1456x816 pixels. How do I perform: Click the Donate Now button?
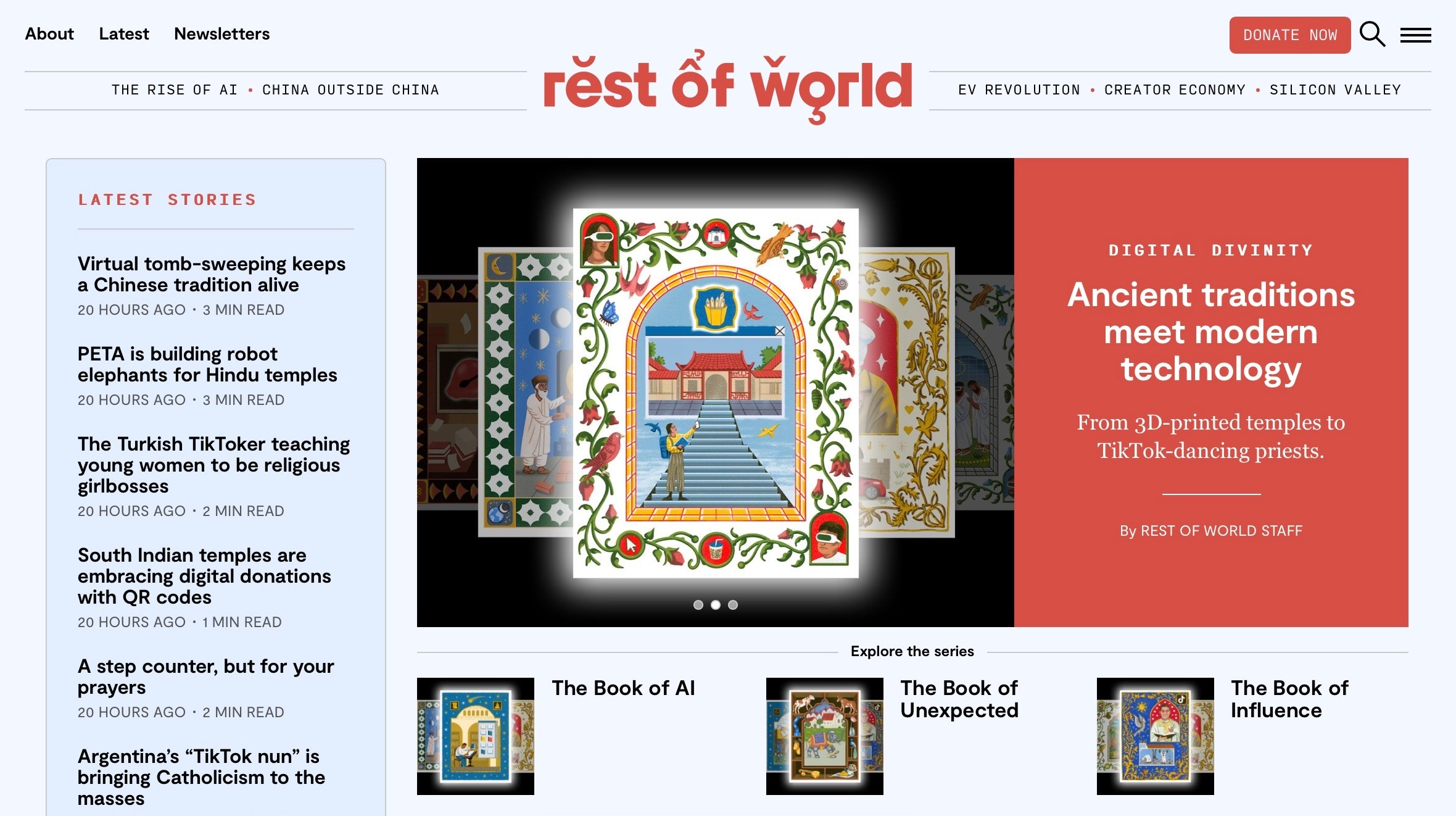click(x=1290, y=35)
